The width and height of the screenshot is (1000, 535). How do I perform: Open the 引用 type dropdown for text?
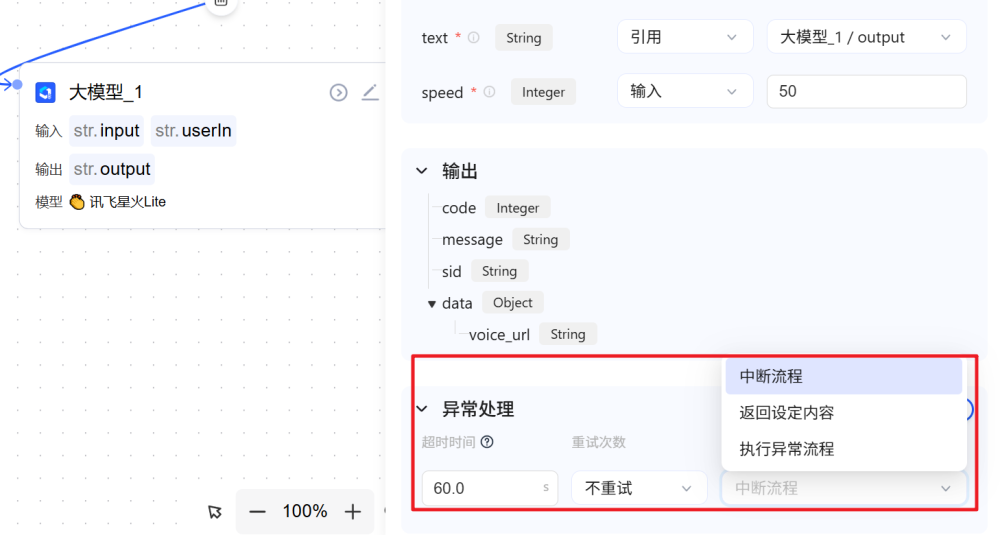[x=684, y=37]
